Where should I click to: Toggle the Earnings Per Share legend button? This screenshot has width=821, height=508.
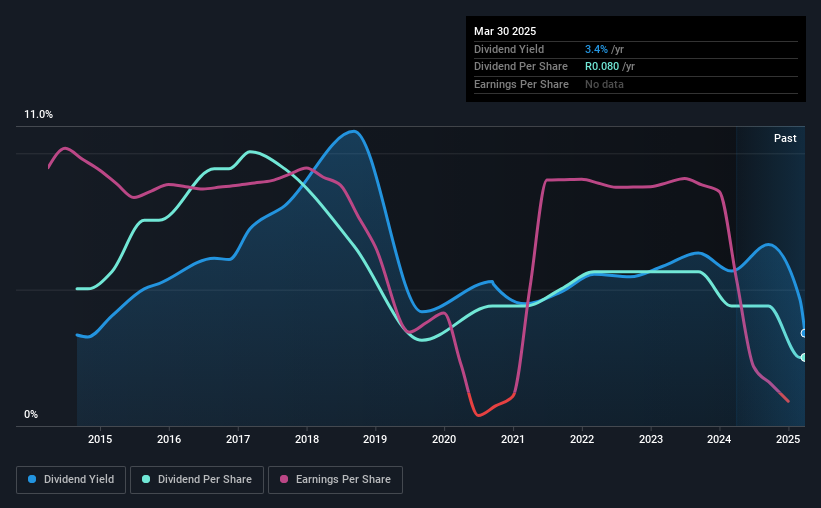click(335, 480)
